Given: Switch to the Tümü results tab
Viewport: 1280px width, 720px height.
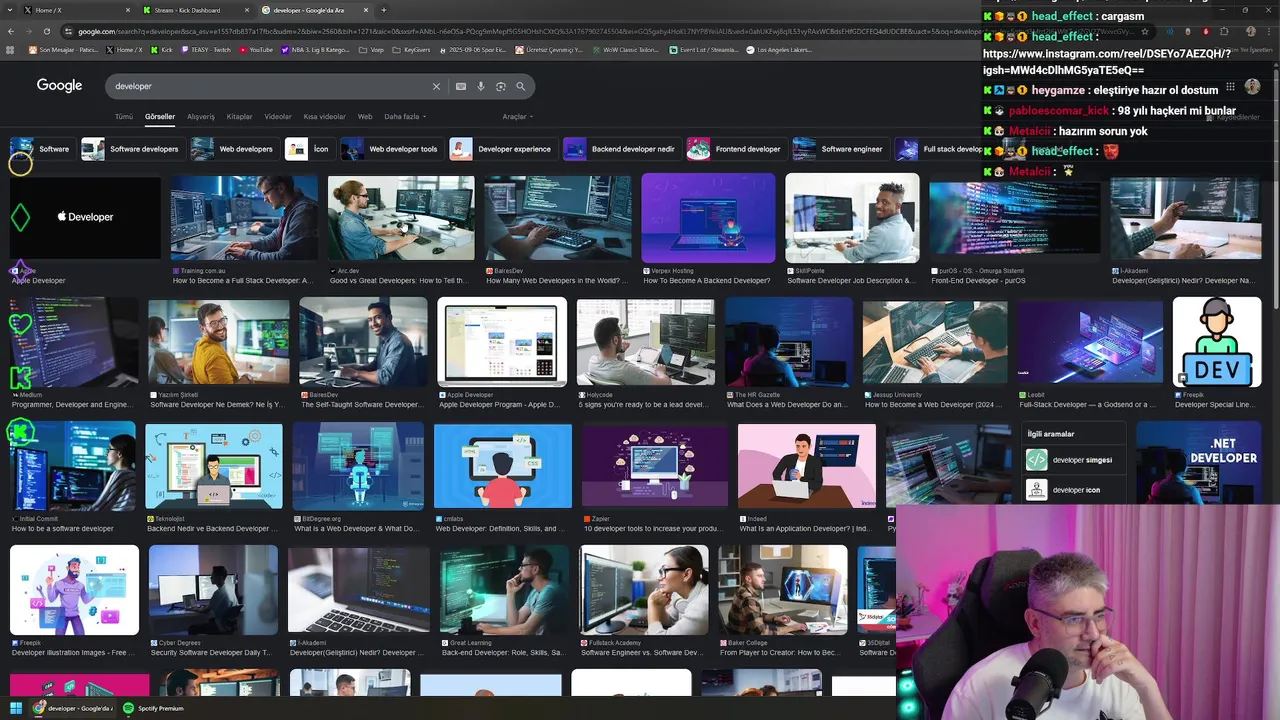Looking at the screenshot, I should point(123,117).
